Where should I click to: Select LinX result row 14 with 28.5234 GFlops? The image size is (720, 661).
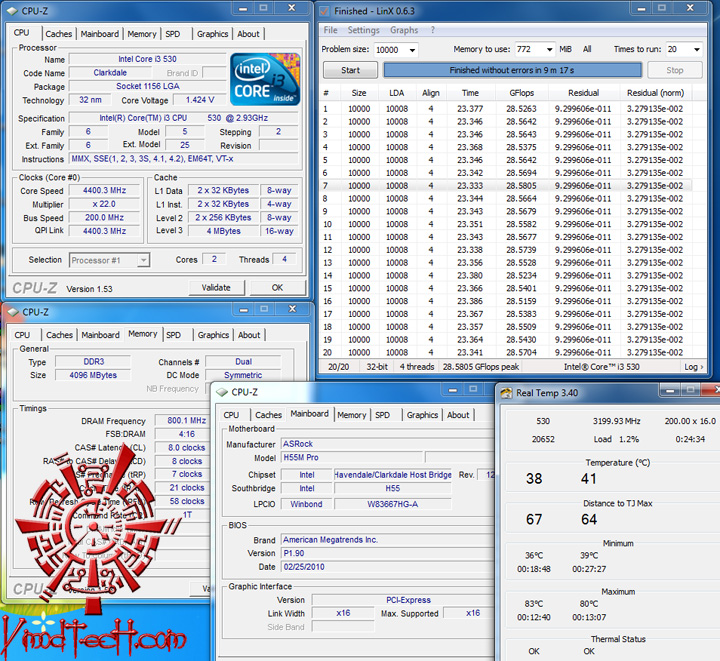point(506,275)
